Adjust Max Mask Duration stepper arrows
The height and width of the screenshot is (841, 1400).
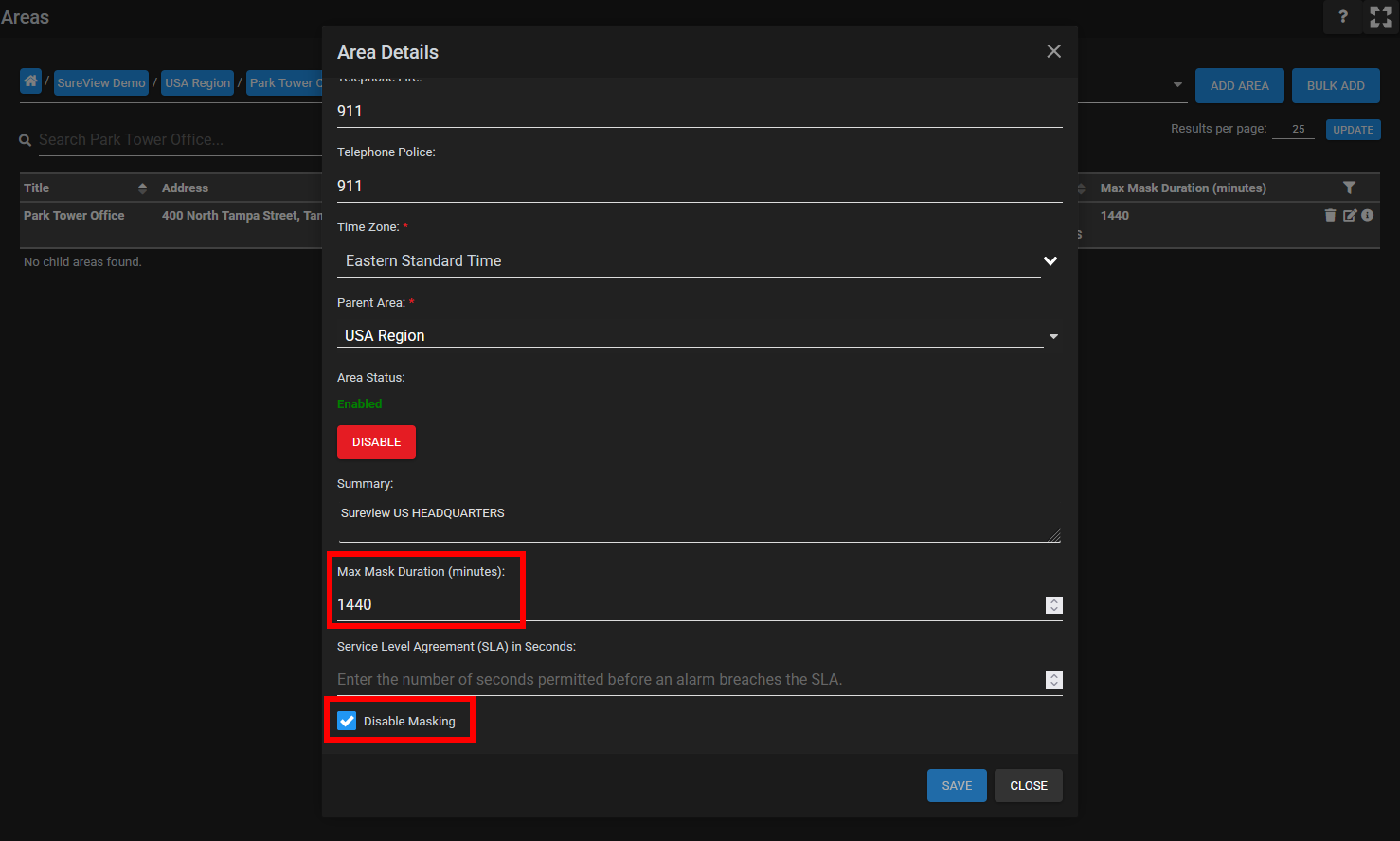point(1053,605)
